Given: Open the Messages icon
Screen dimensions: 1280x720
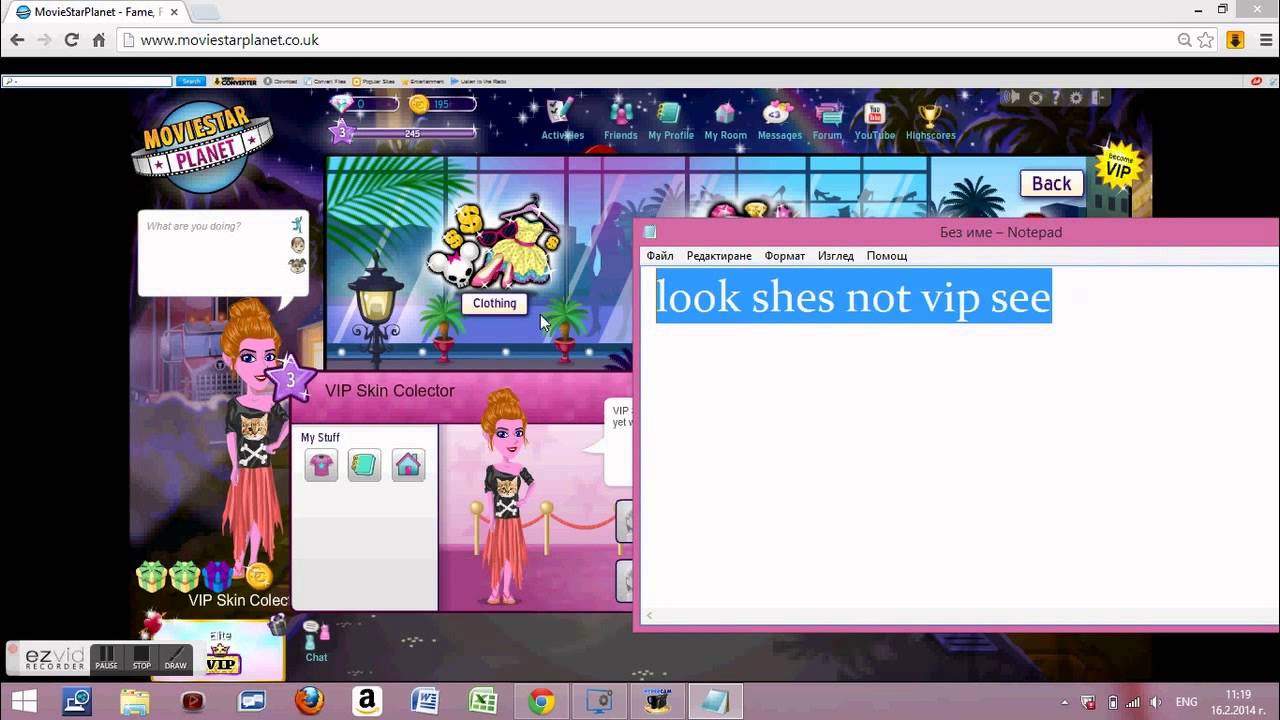Looking at the screenshot, I should click(779, 119).
